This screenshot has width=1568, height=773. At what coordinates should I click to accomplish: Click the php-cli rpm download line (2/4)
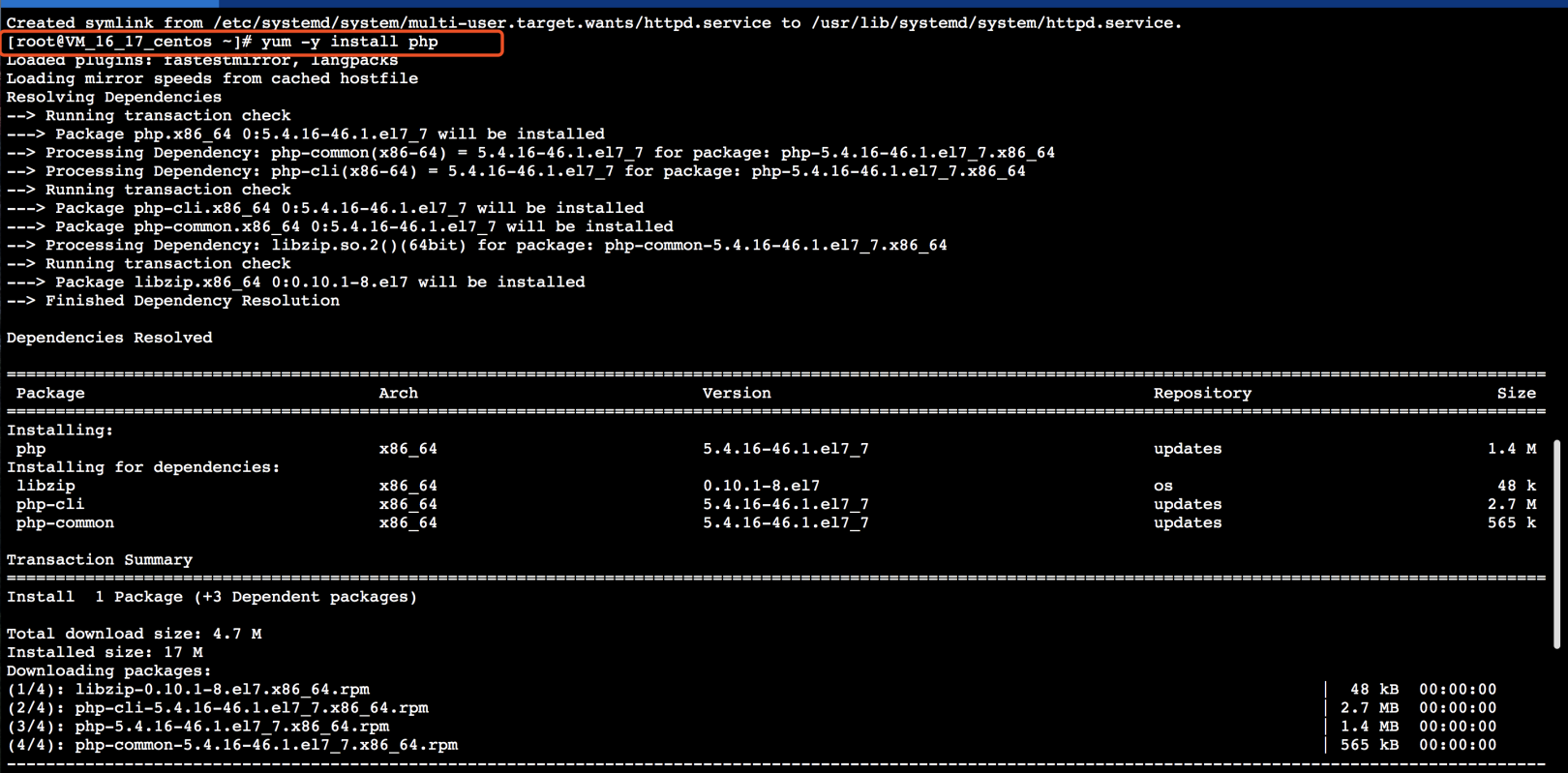pyautogui.click(x=251, y=707)
